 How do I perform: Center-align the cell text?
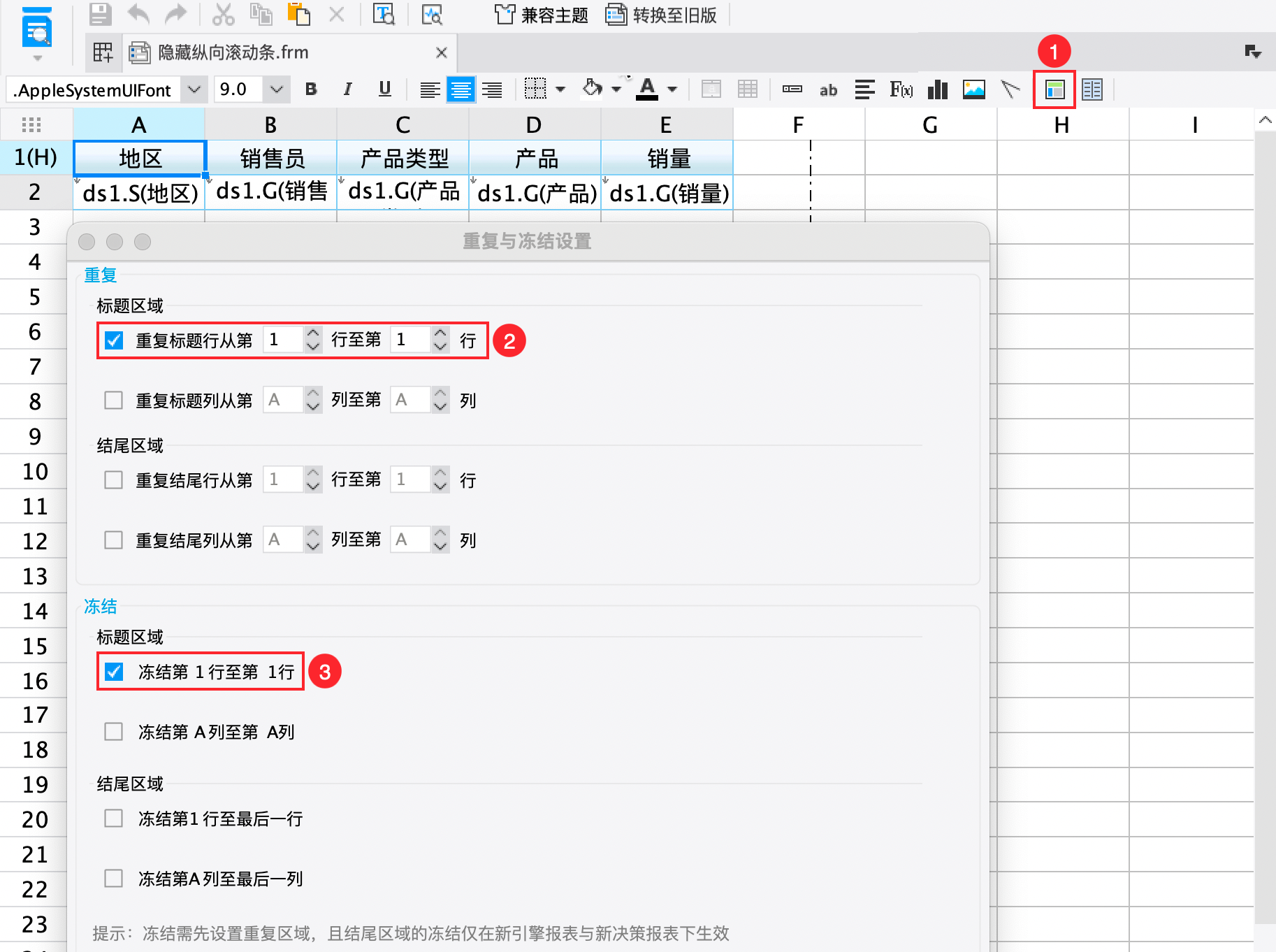461,89
